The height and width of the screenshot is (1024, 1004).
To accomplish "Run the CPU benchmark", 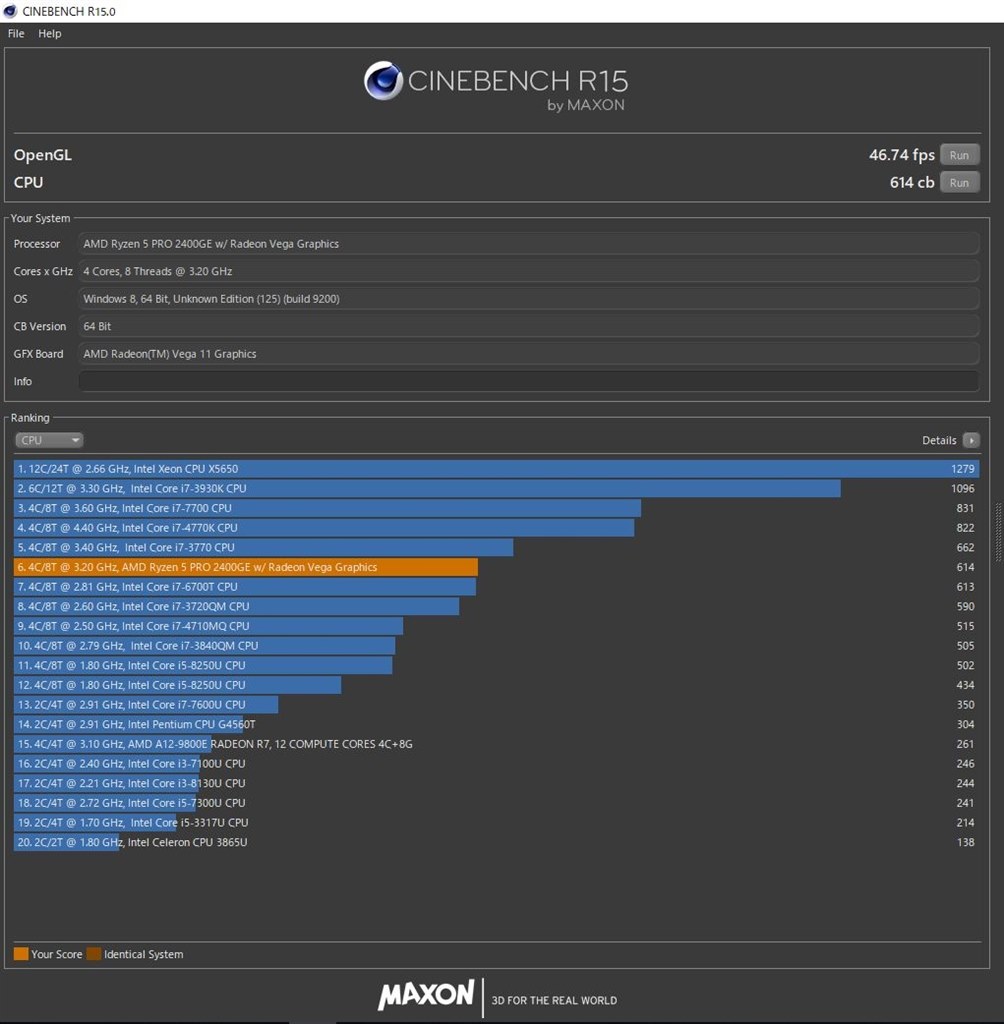I will pyautogui.click(x=959, y=182).
